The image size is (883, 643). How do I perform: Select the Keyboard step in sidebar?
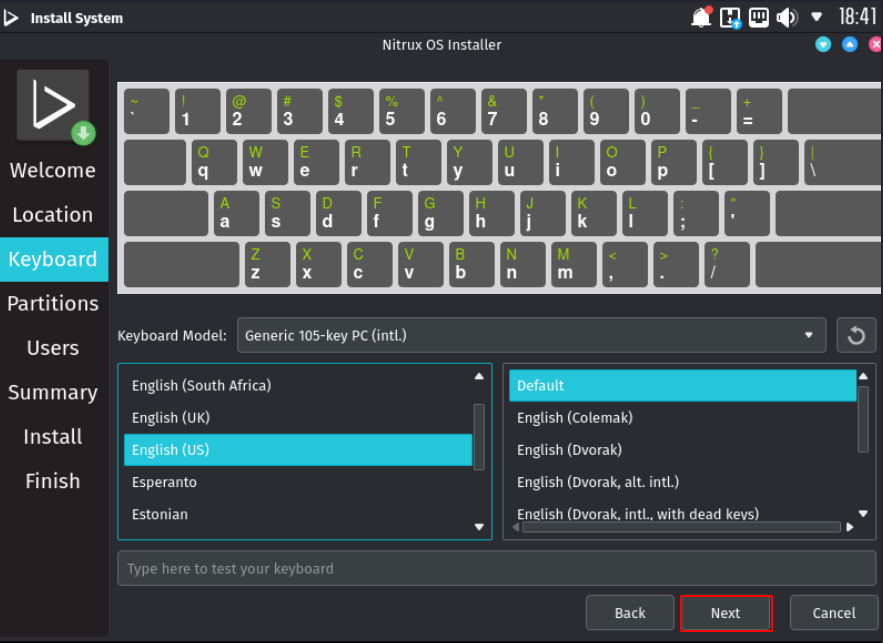(x=53, y=259)
